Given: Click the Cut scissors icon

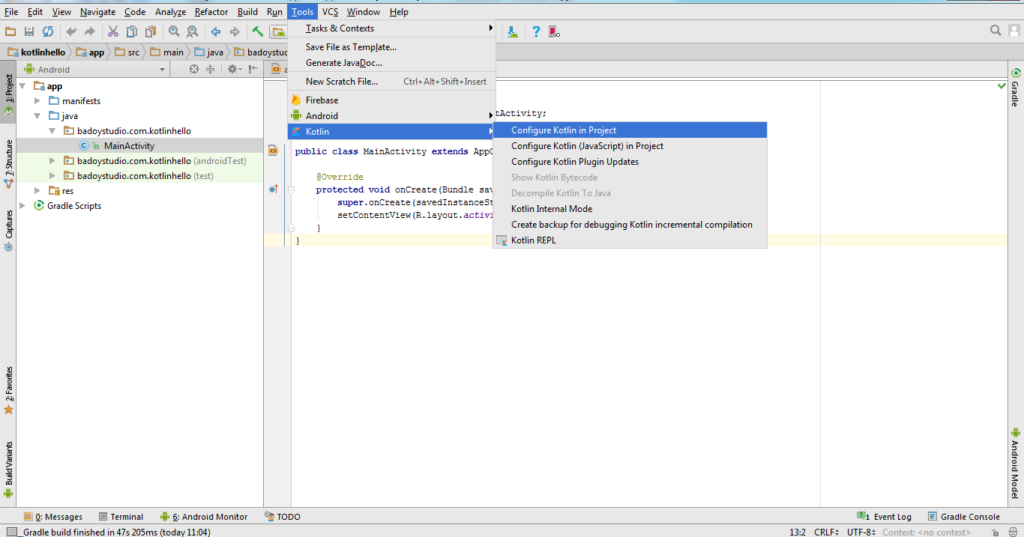Looking at the screenshot, I should pos(113,32).
